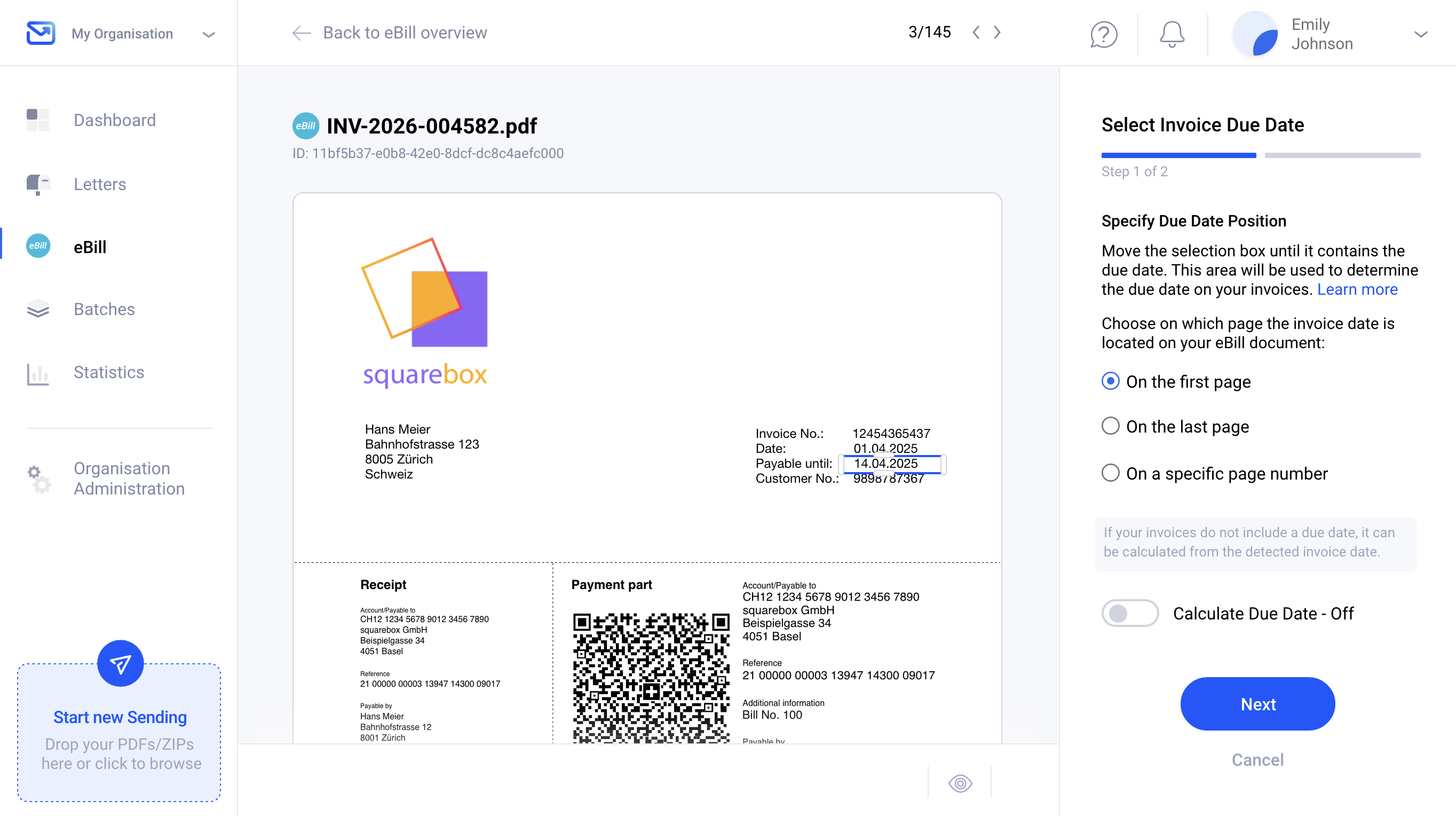The height and width of the screenshot is (816, 1456).
Task: Click the Bill No. 100 text
Action: click(772, 715)
